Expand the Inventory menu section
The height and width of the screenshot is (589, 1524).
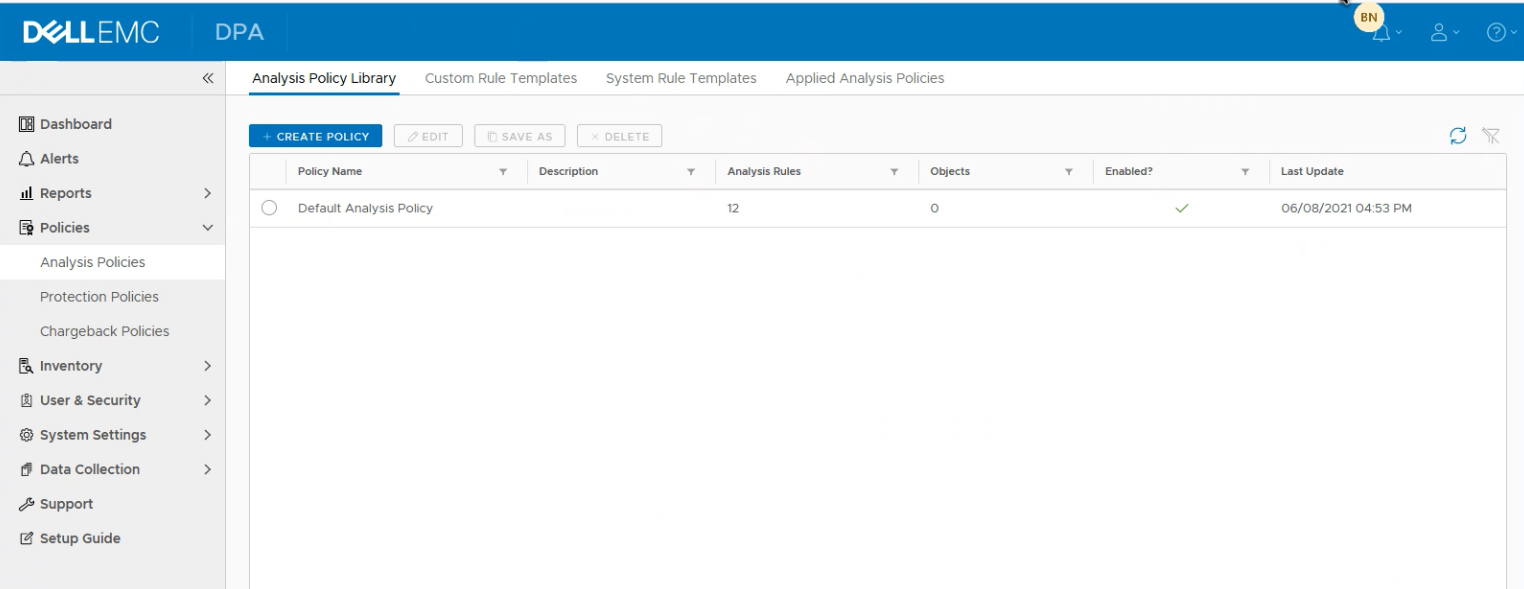(x=208, y=366)
